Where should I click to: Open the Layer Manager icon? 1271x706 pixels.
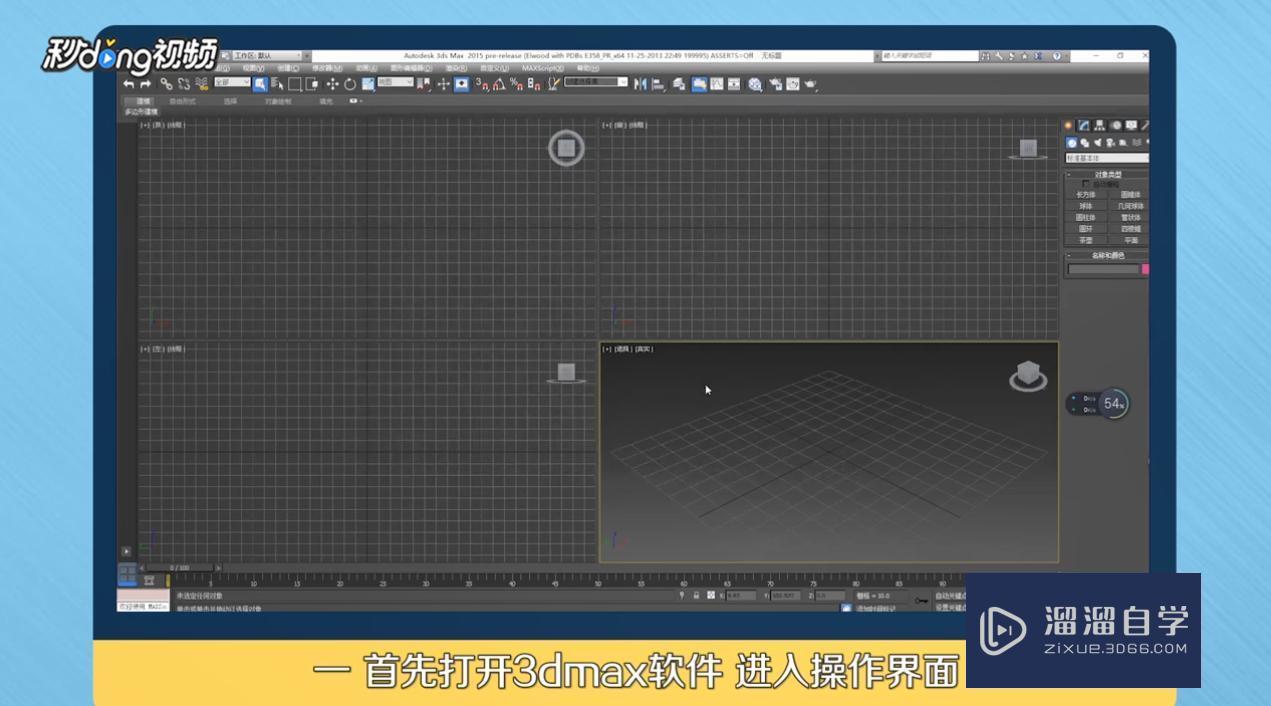[x=679, y=84]
